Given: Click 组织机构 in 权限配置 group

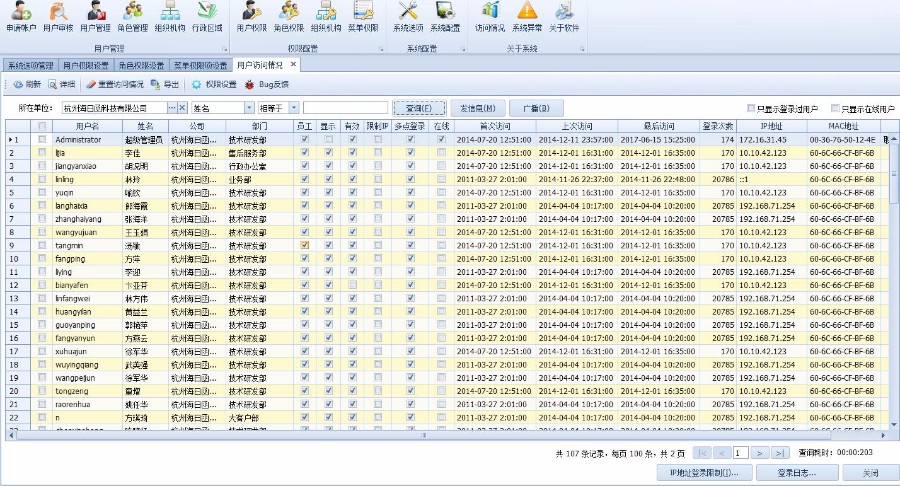Looking at the screenshot, I should [326, 17].
